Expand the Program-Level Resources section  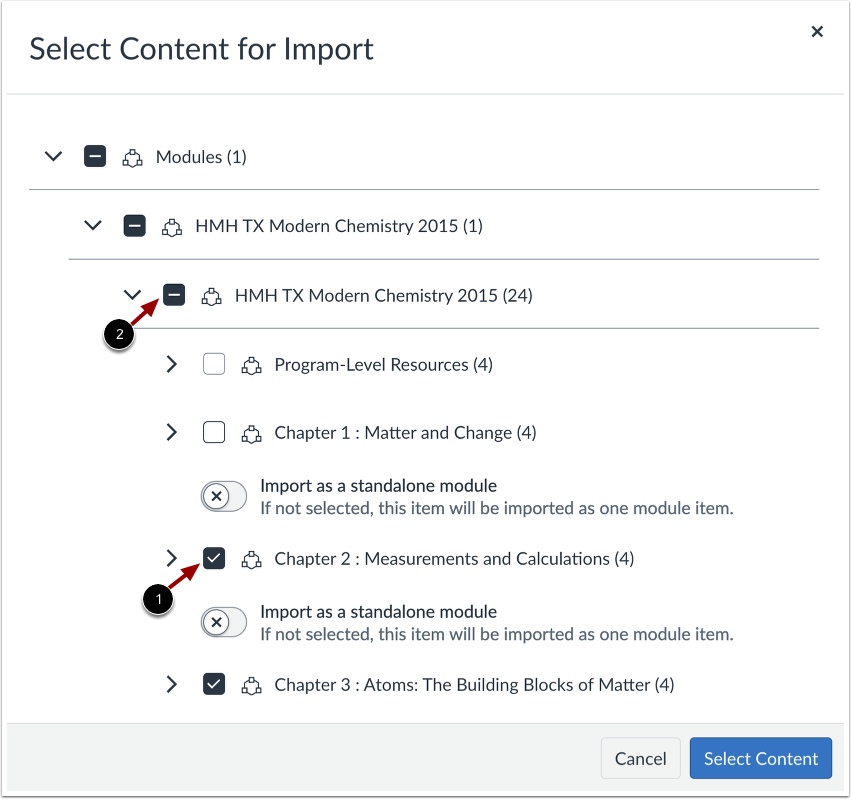click(171, 364)
